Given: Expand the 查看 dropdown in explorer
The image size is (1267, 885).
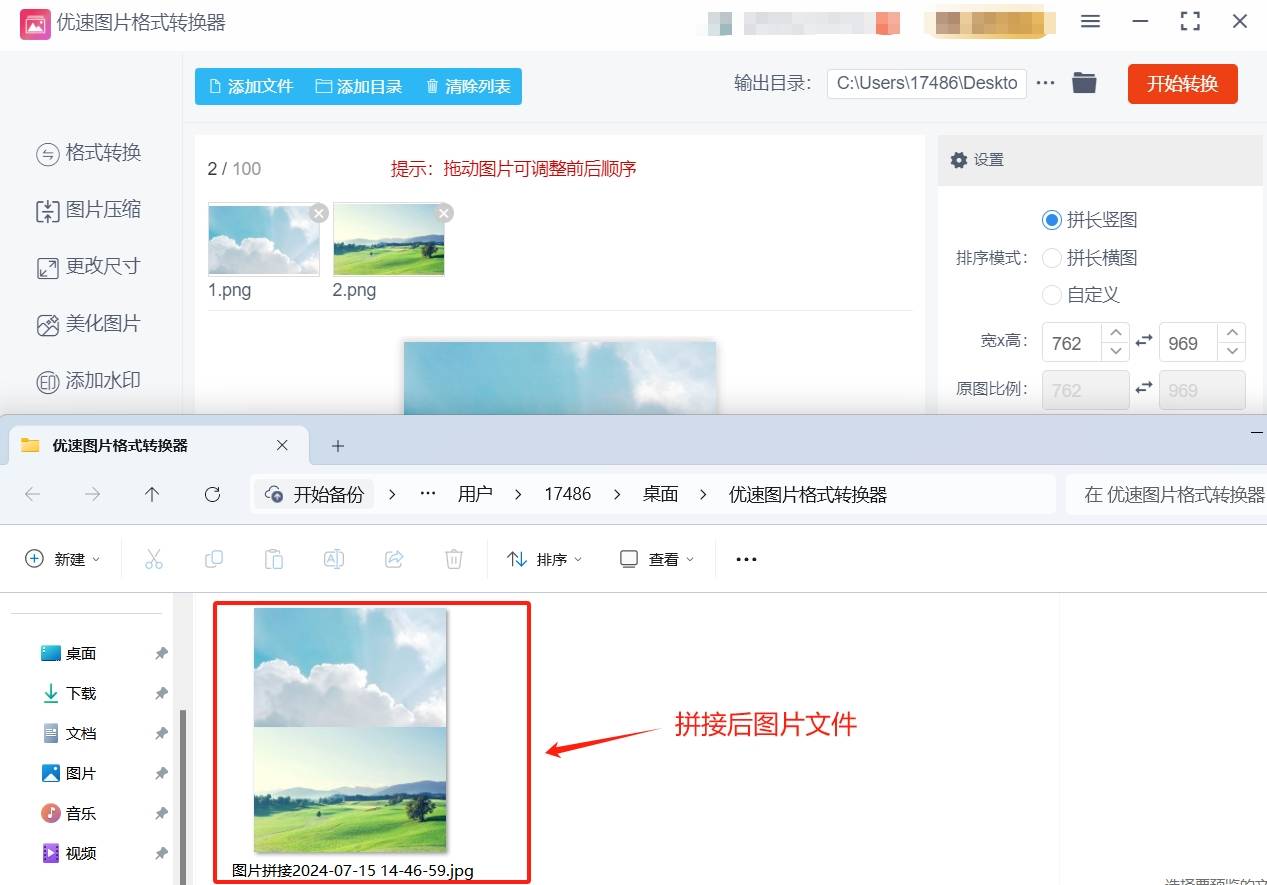Looking at the screenshot, I should pos(657,559).
